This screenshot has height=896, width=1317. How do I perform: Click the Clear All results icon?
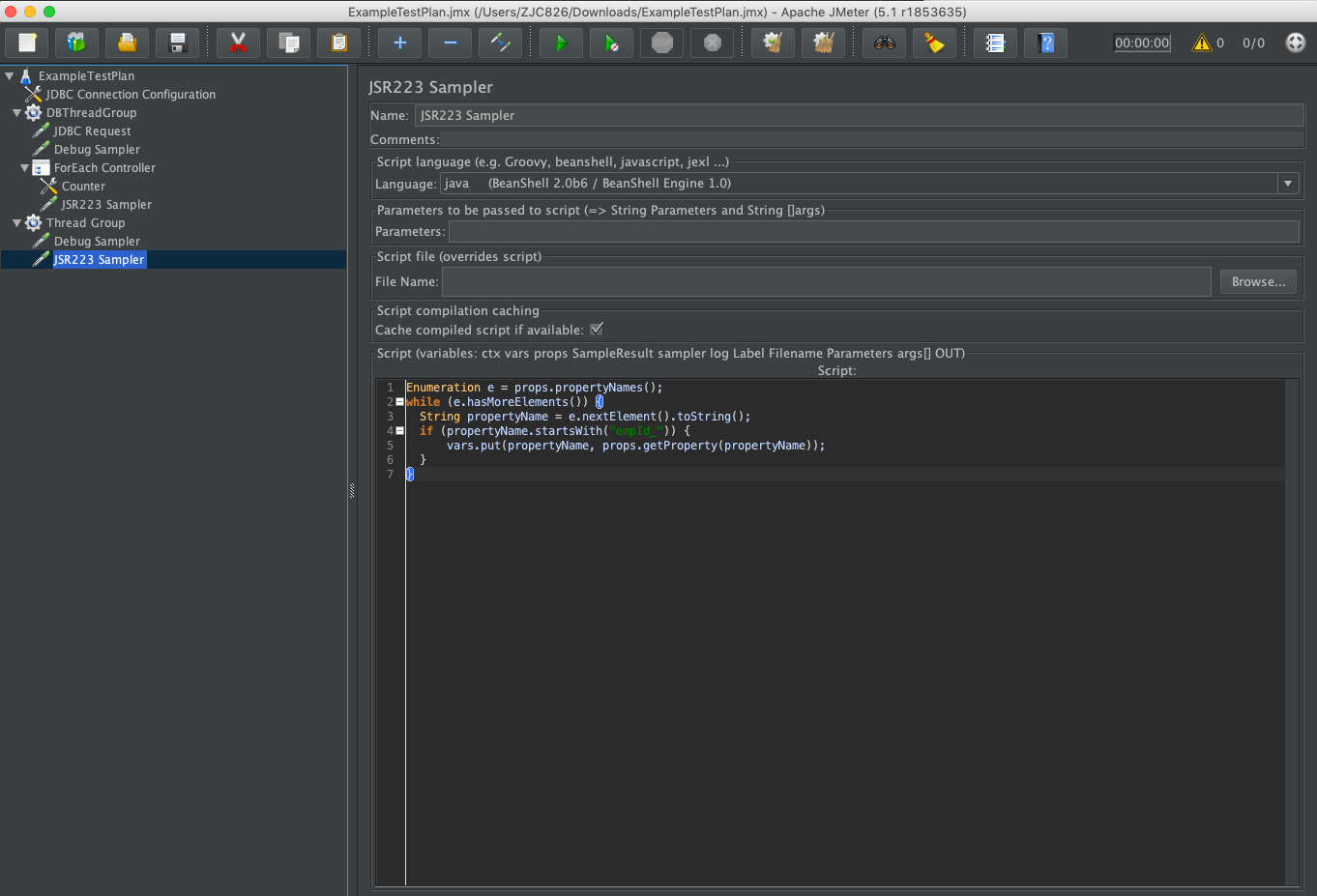click(x=823, y=43)
